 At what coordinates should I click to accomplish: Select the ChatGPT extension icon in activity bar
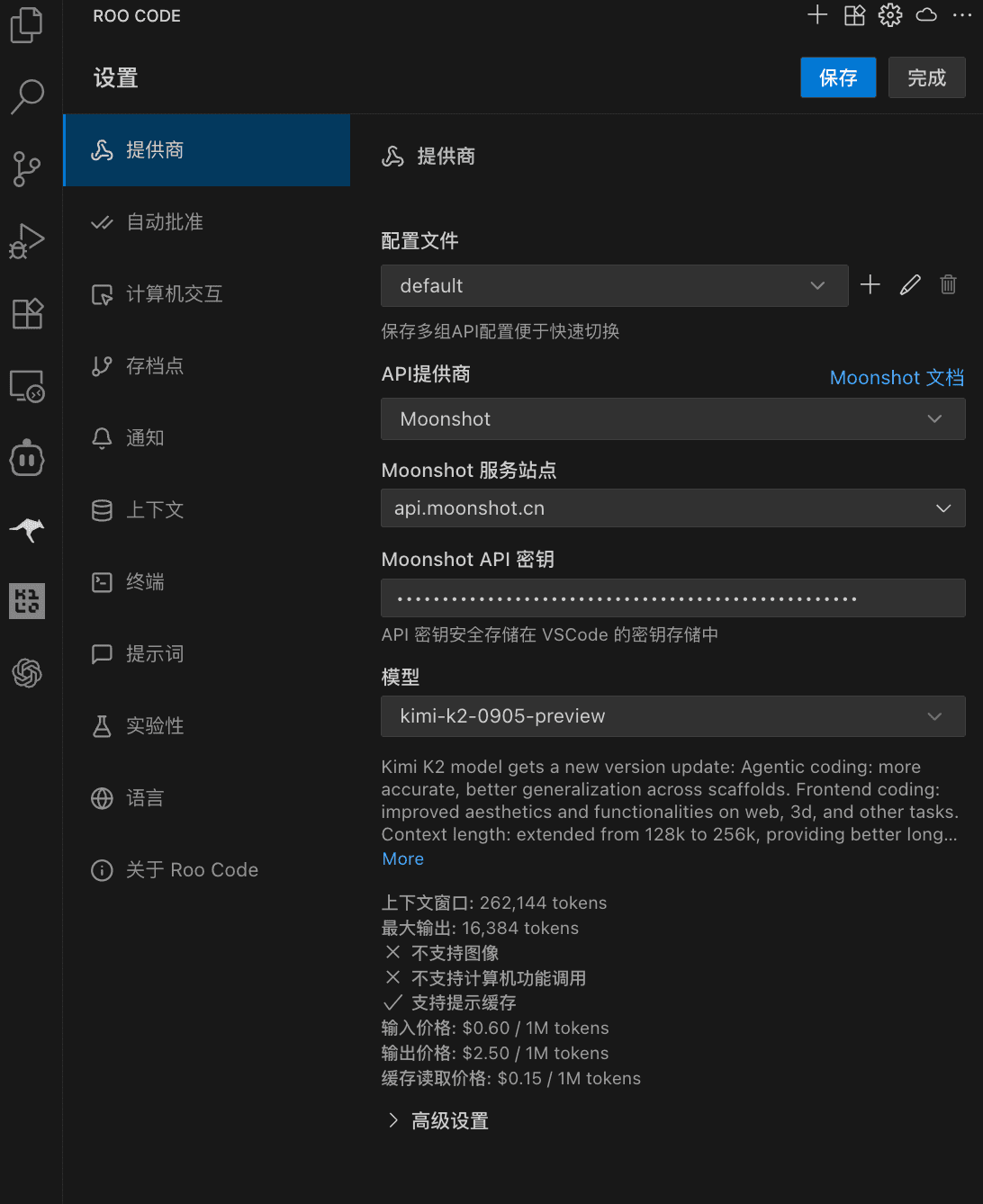(x=26, y=673)
